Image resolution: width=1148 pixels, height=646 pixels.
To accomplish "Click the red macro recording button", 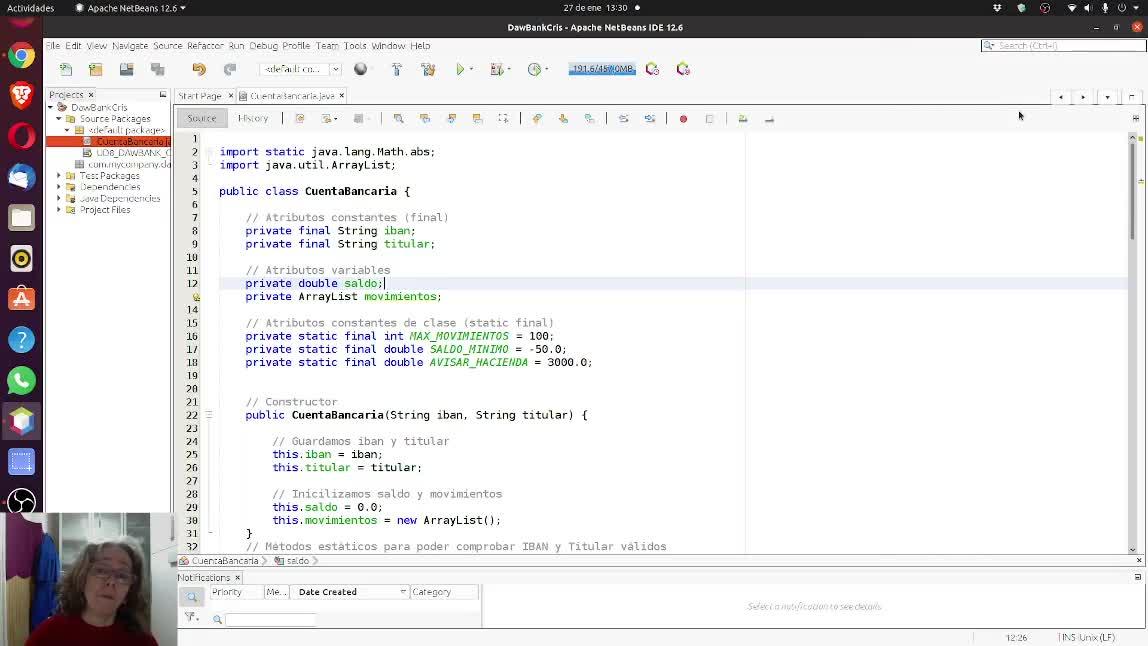I will point(683,119).
